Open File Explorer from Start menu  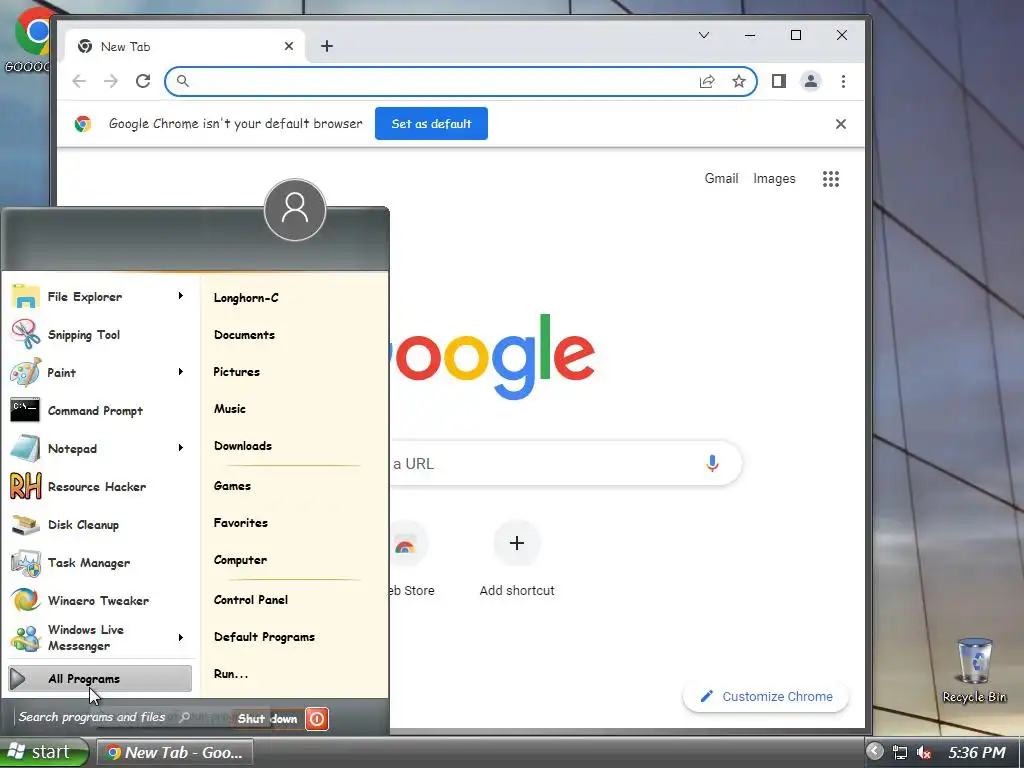(x=98, y=296)
